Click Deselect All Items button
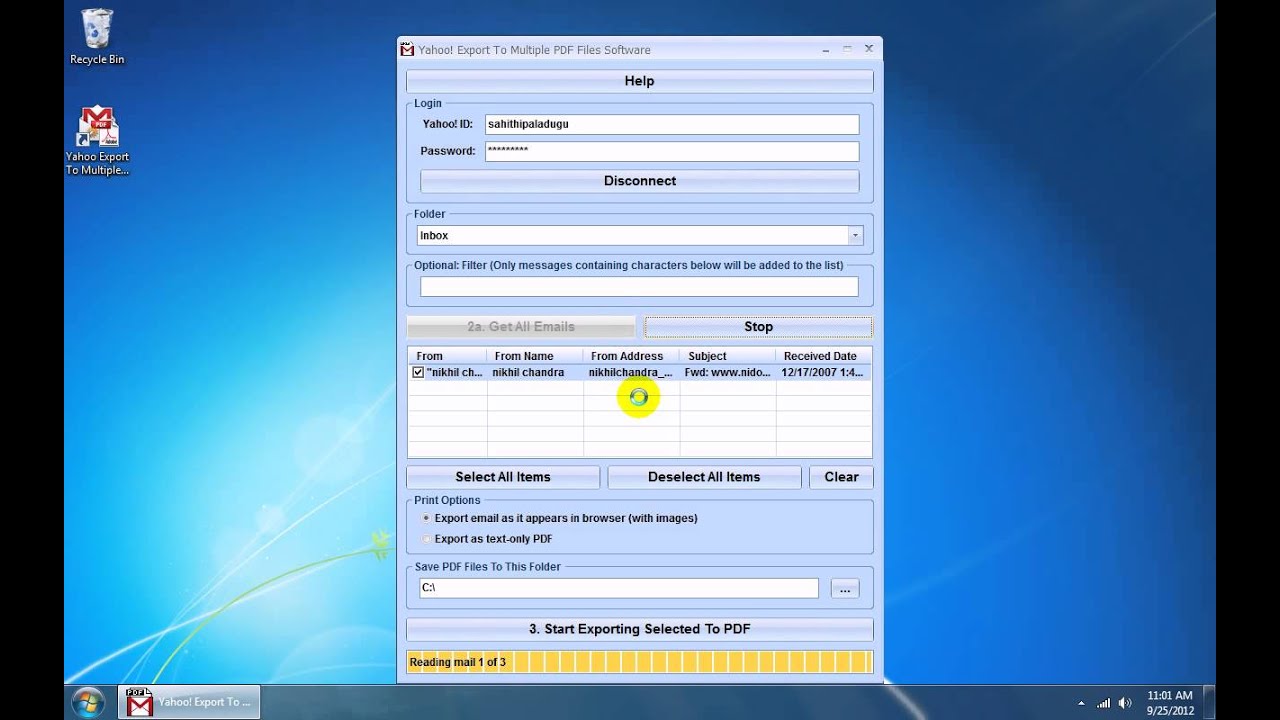Viewport: 1280px width, 720px height. pyautogui.click(x=704, y=477)
